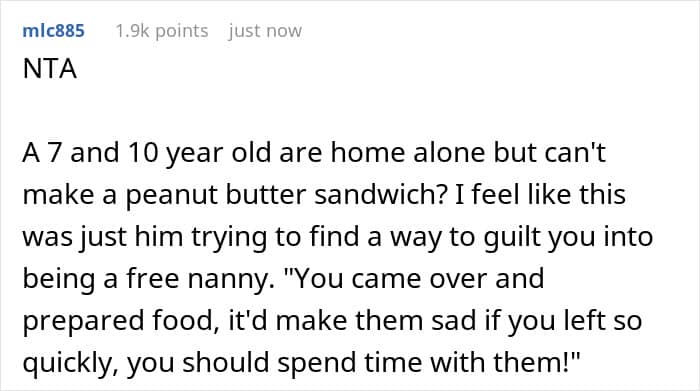Click the phrase 'guilt you into'

(568, 237)
